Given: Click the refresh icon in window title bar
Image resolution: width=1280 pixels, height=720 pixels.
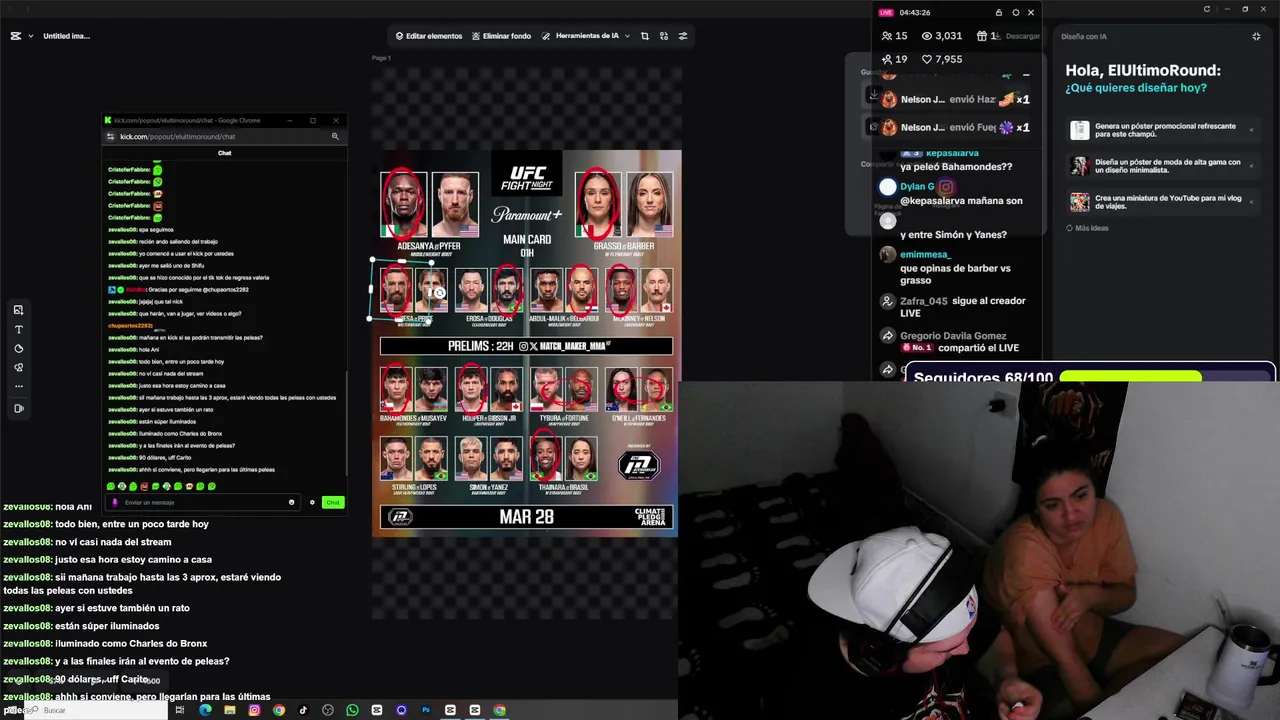Looking at the screenshot, I should (x=1207, y=9).
